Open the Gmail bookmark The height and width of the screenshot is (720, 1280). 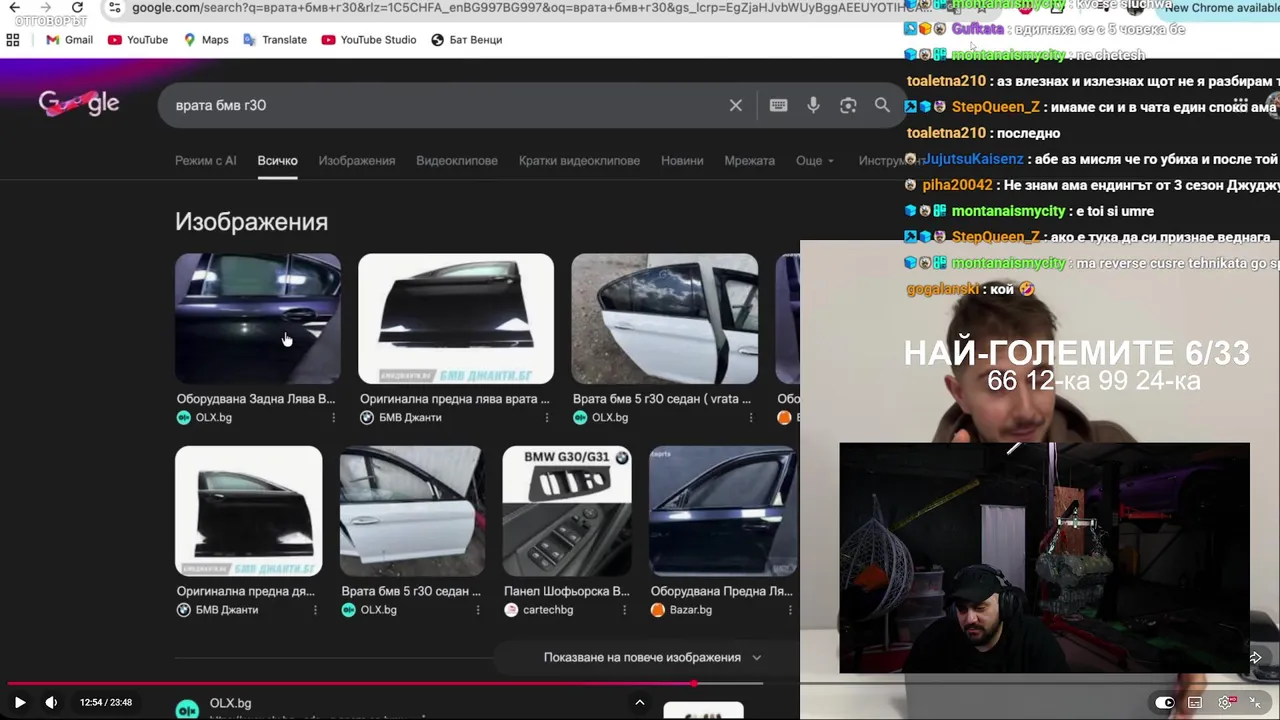coord(69,40)
